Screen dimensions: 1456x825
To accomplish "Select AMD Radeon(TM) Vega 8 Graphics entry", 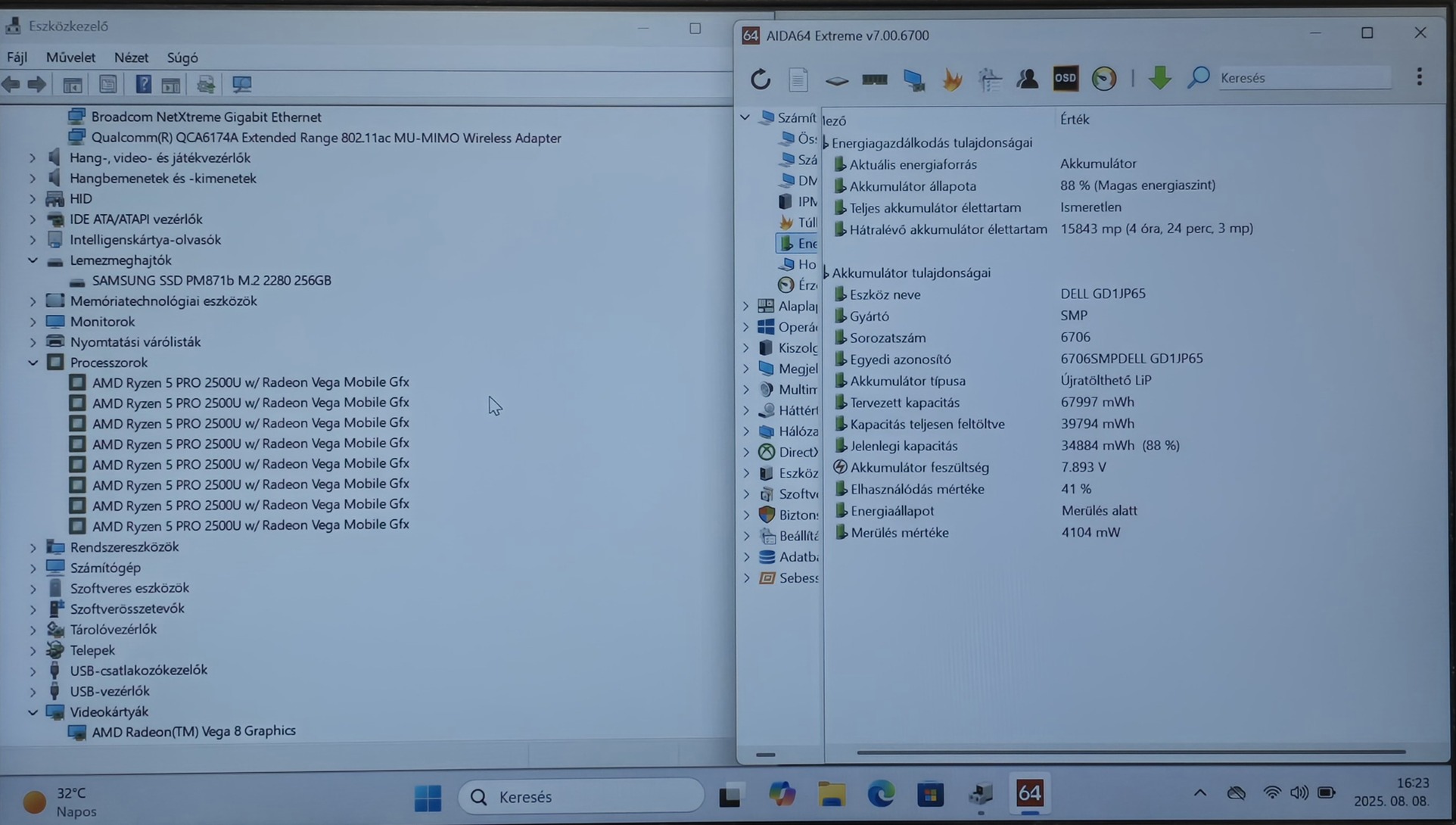I will pyautogui.click(x=194, y=731).
